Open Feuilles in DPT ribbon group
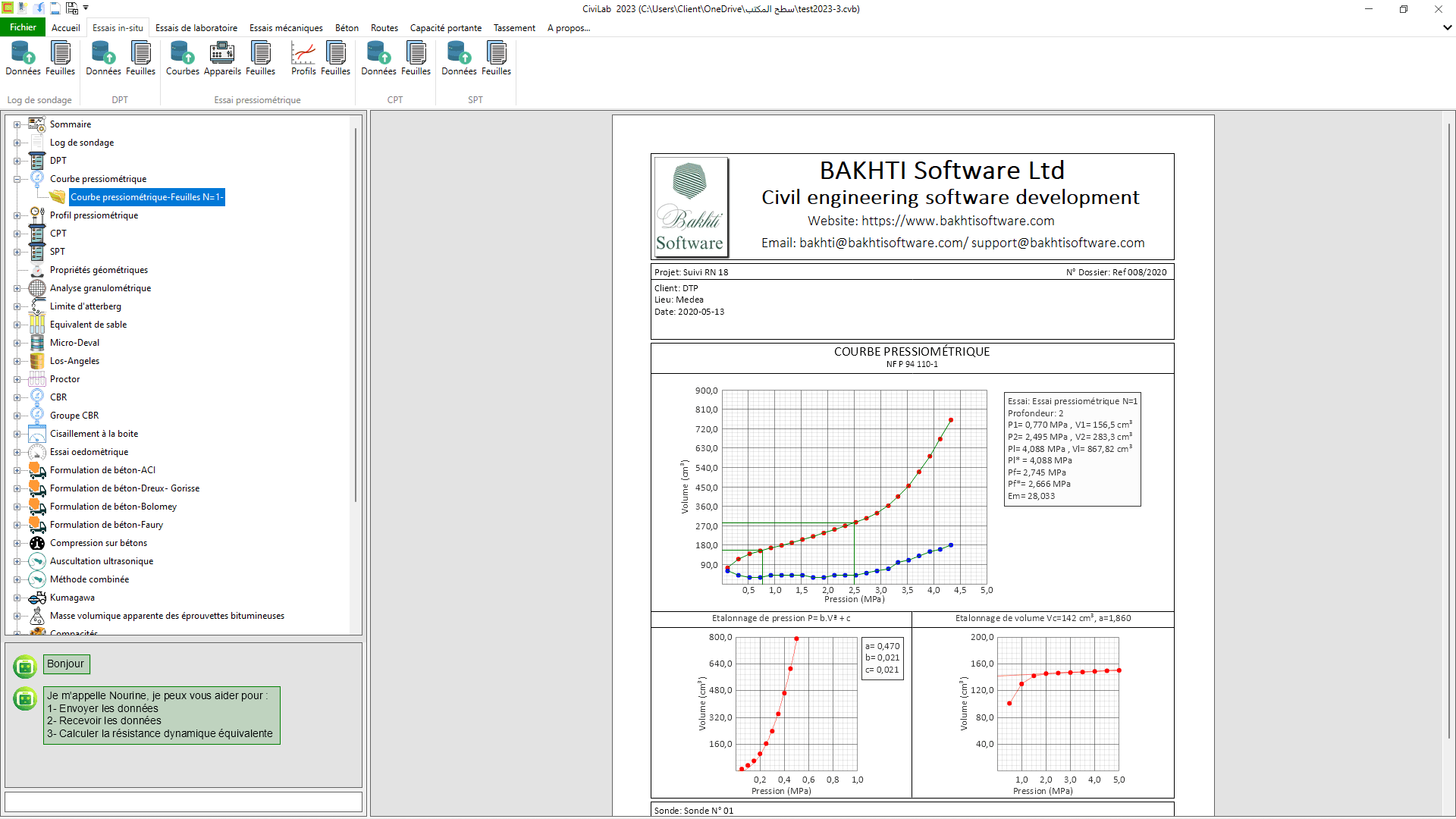 click(x=140, y=58)
